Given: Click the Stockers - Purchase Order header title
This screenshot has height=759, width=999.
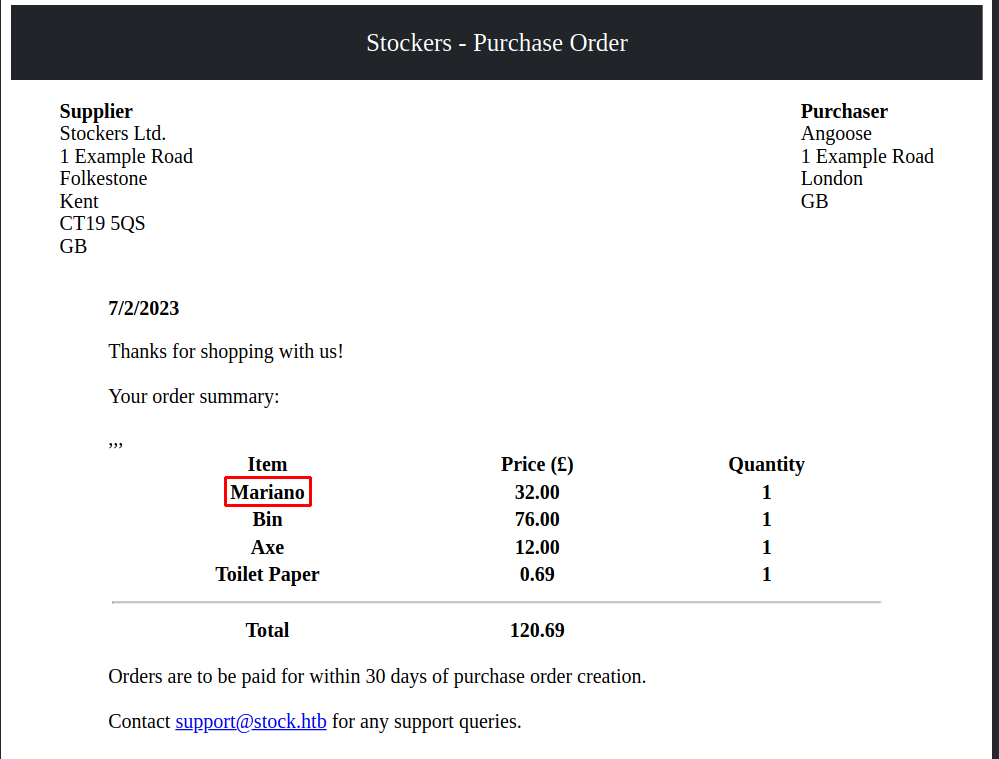Looking at the screenshot, I should click(497, 43).
